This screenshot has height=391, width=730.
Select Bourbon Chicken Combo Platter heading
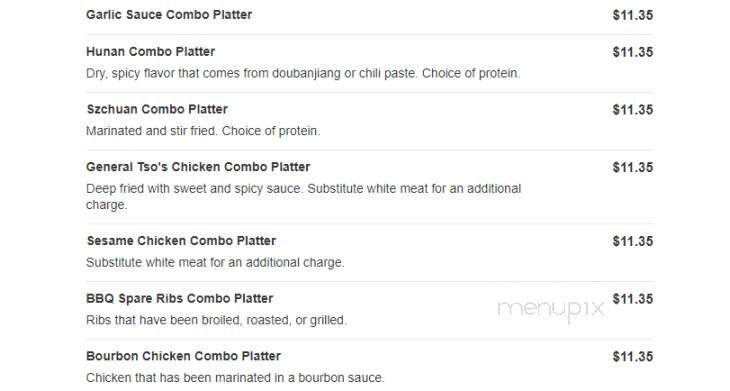[183, 356]
